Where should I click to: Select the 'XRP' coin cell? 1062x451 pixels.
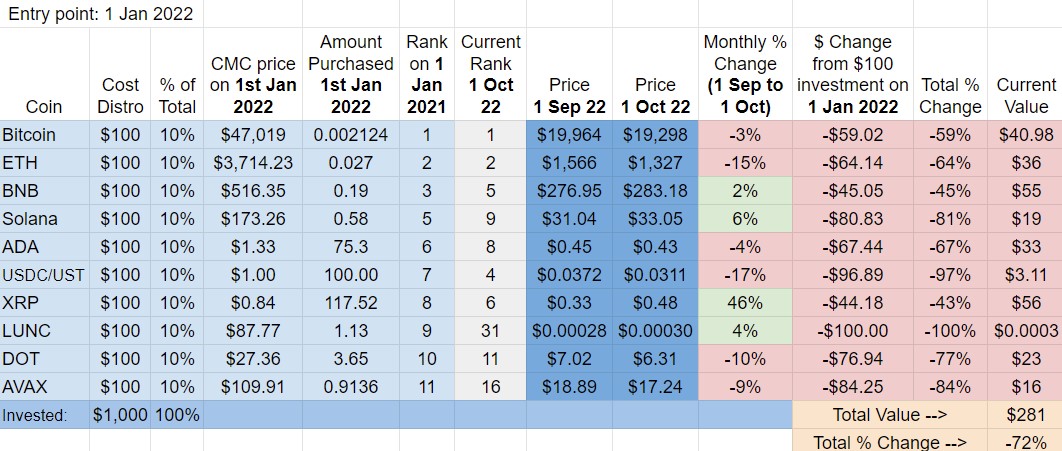(45, 303)
